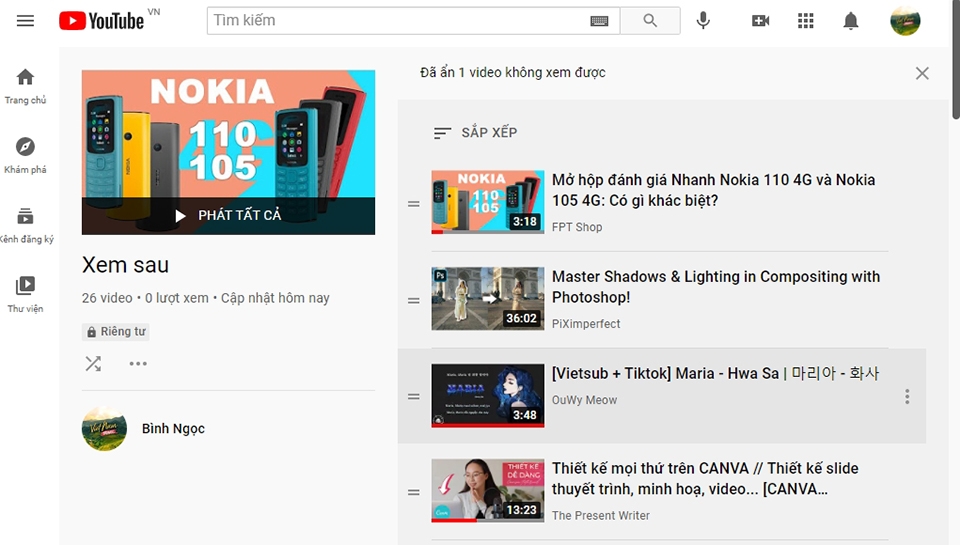Image resolution: width=960 pixels, height=545 pixels.
Task: Open three-dot menu for Maria video
Action: point(907,396)
